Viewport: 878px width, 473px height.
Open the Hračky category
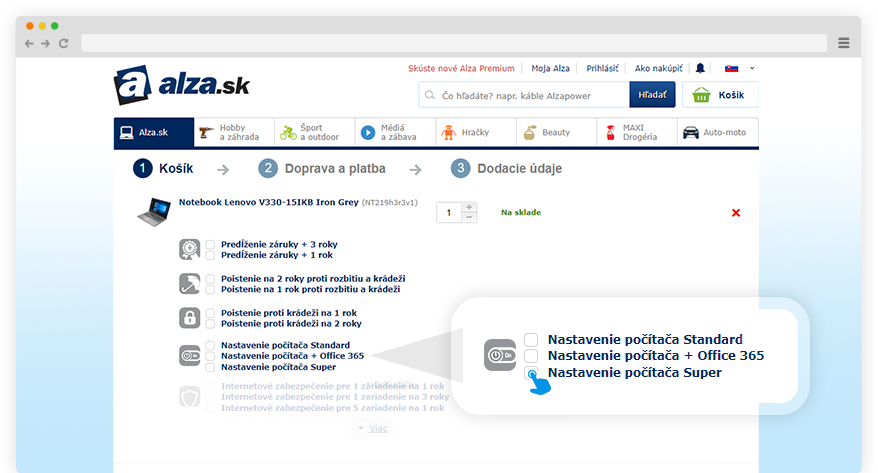click(476, 132)
